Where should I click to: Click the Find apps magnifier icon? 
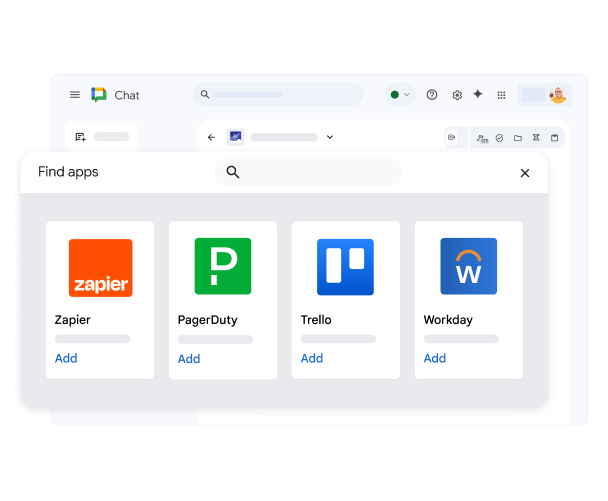coord(233,172)
